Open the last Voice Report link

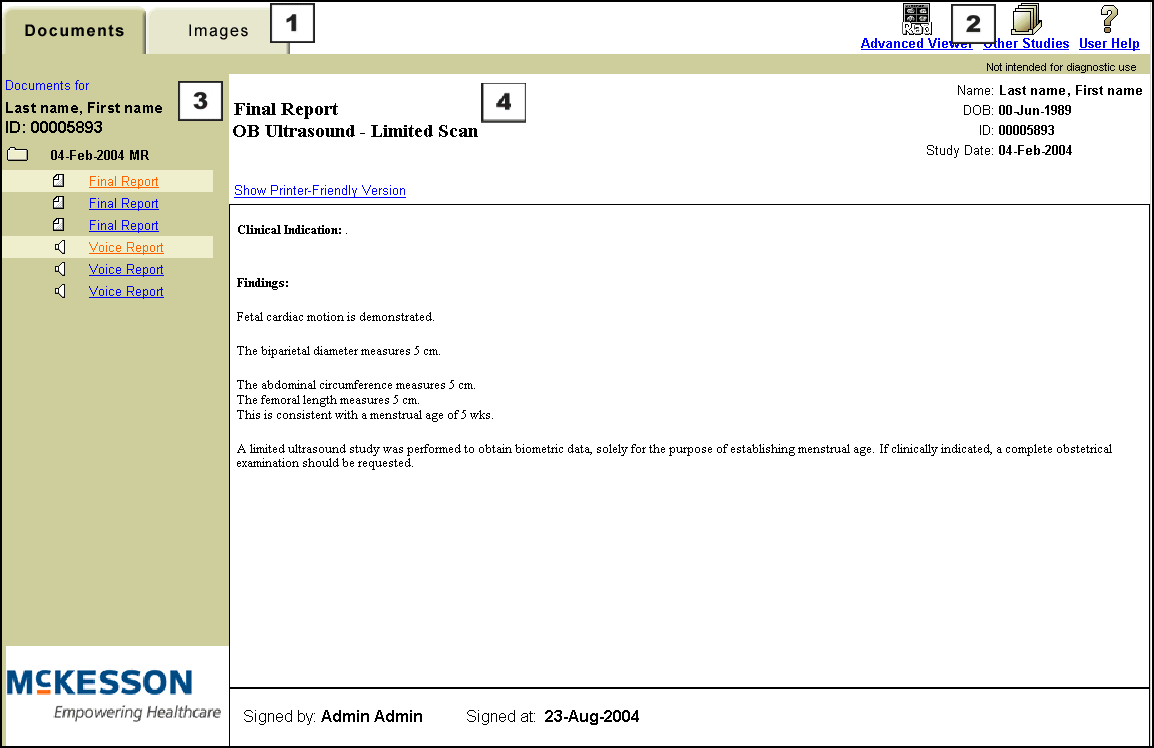point(126,292)
